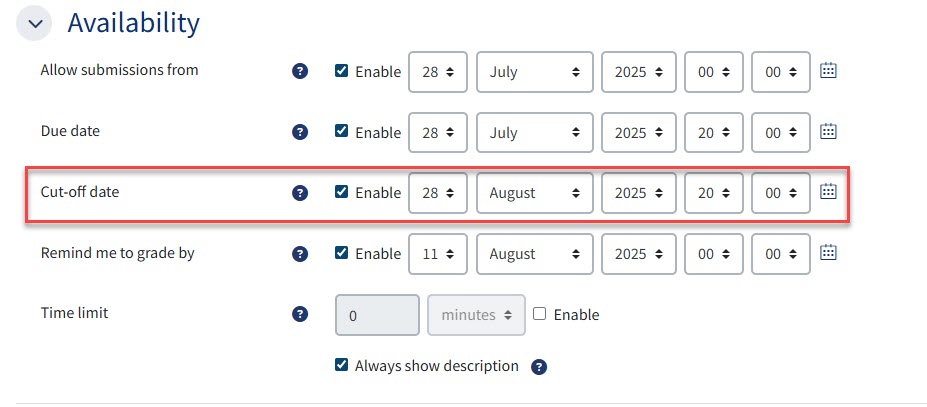
Task: Open calendar picker for Cut-off date
Action: [x=828, y=192]
